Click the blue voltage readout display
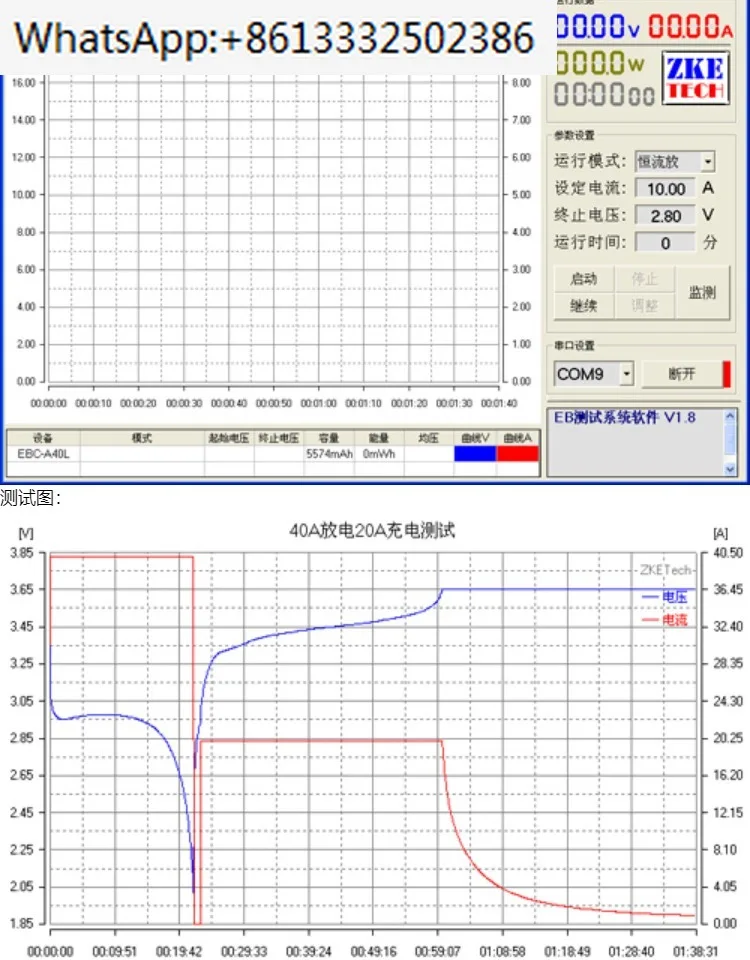 598,26
